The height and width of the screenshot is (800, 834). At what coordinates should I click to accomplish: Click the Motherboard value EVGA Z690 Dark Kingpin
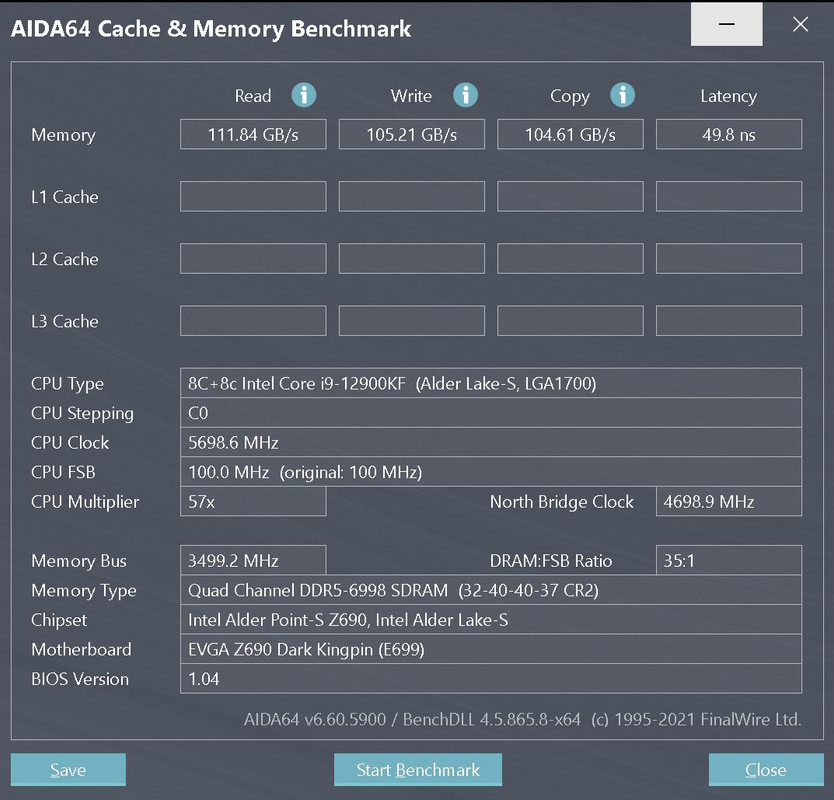[491, 649]
